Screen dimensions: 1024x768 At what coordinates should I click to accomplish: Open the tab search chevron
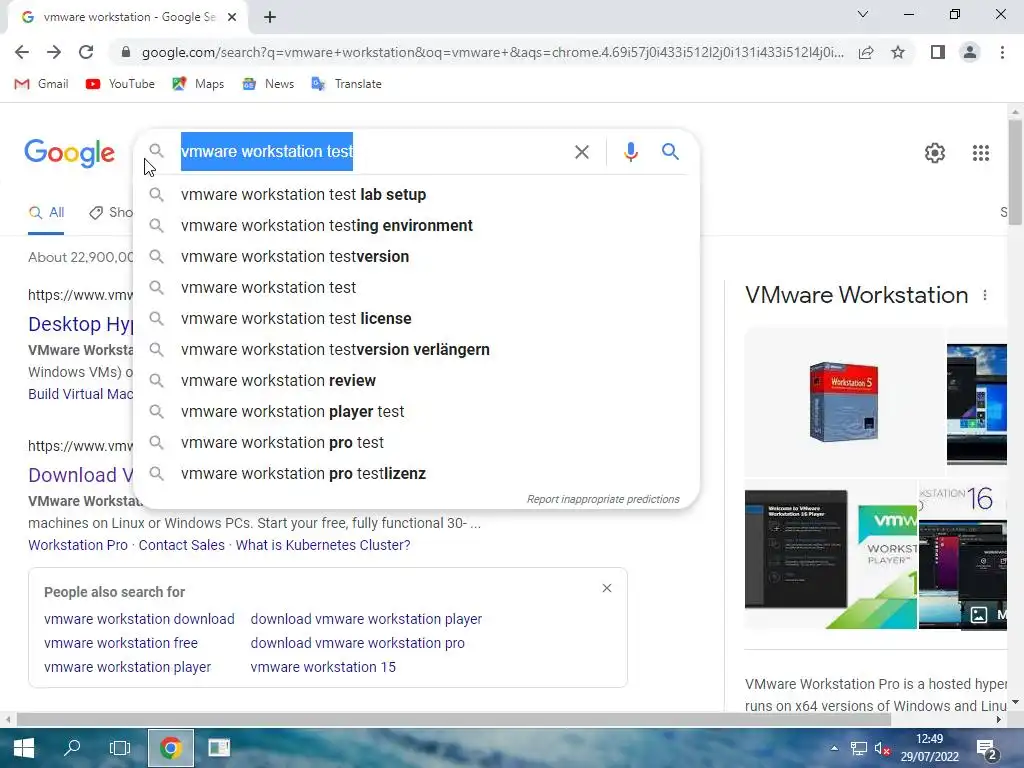tap(863, 14)
